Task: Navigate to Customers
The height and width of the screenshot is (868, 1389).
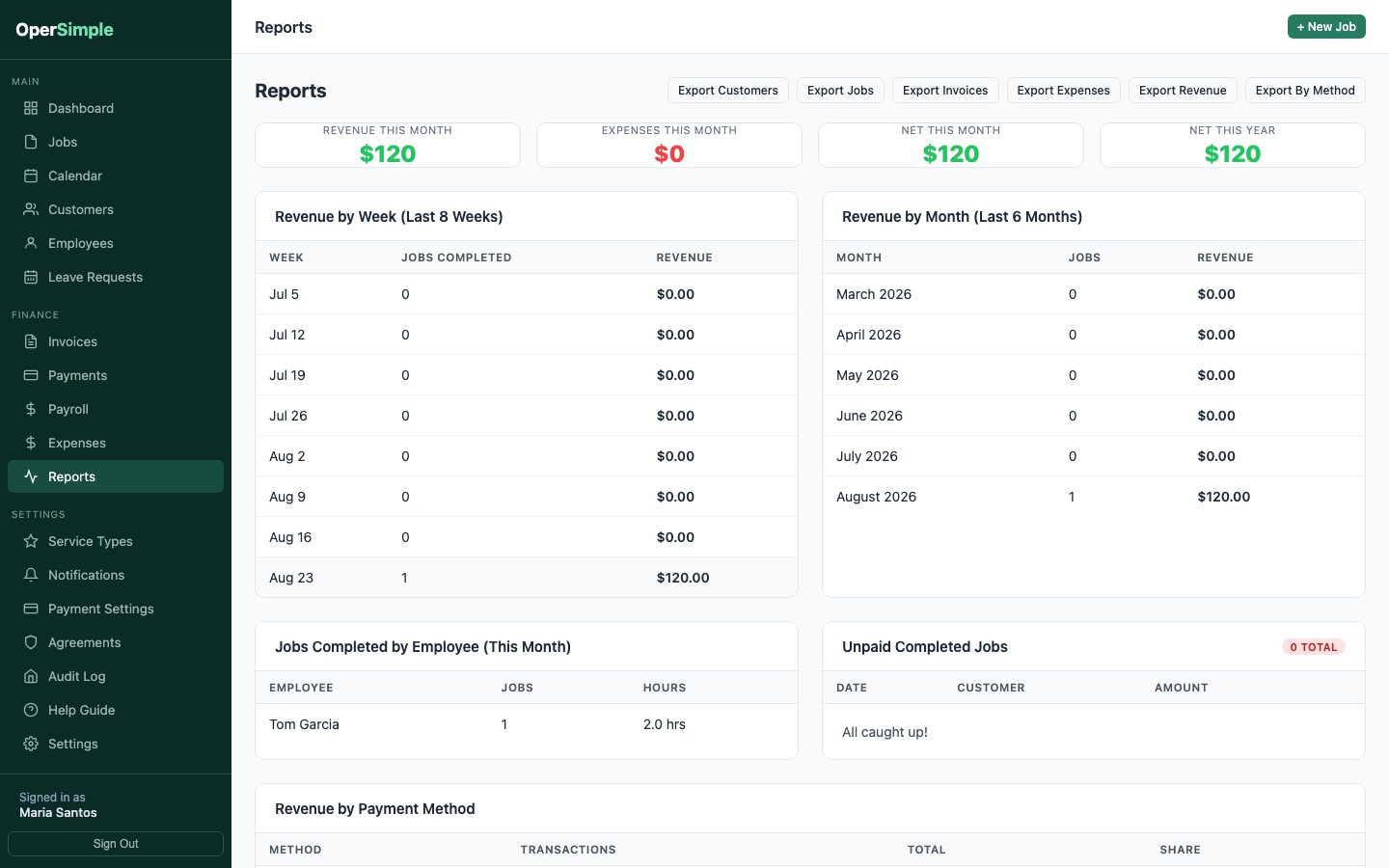Action: click(116, 209)
